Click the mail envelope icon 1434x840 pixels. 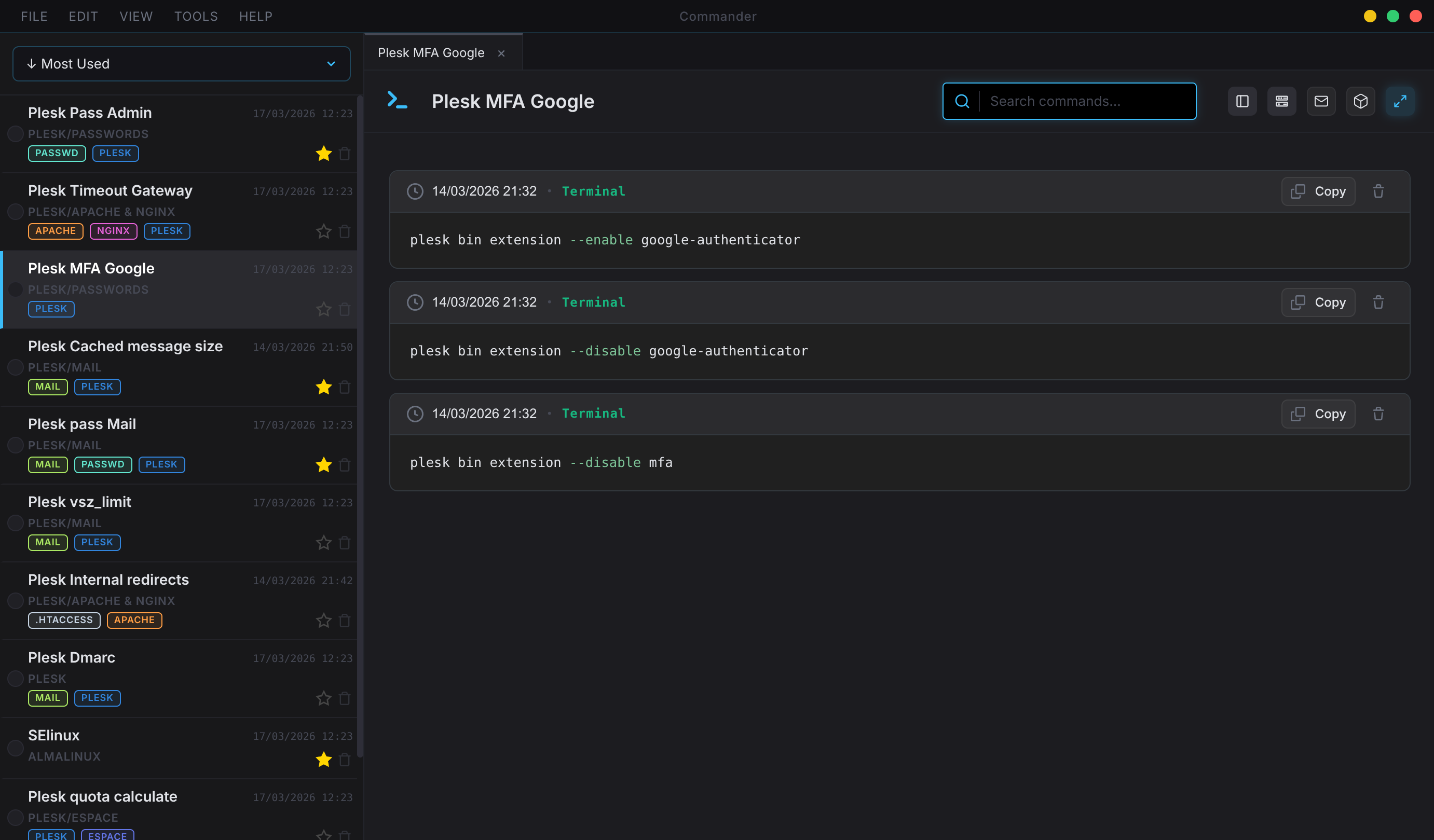[x=1321, y=101]
